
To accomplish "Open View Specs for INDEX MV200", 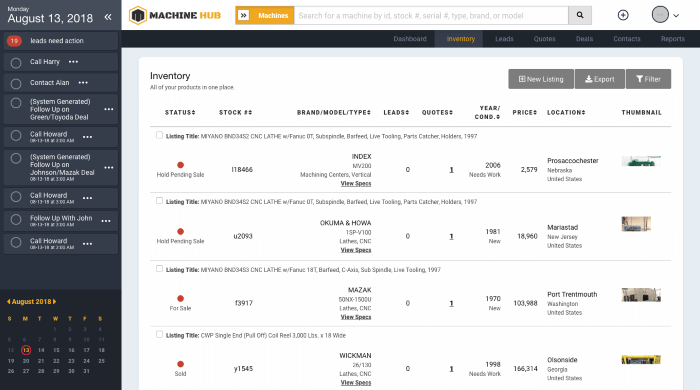I will (356, 183).
